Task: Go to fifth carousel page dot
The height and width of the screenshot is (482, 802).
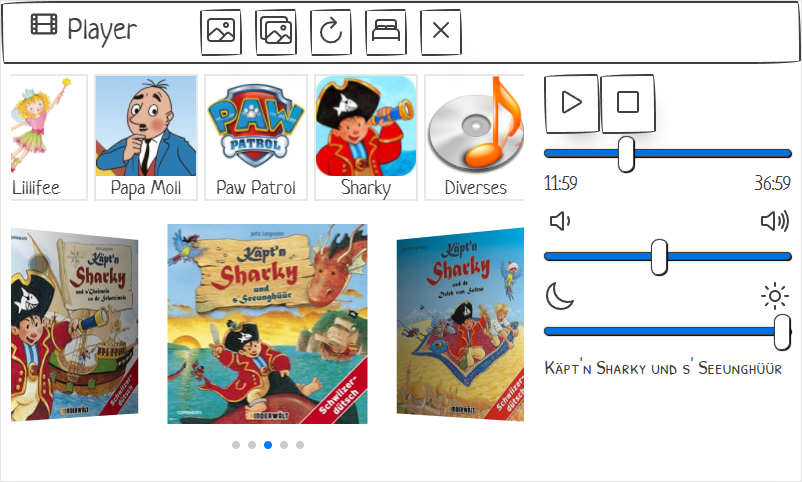Action: point(300,445)
